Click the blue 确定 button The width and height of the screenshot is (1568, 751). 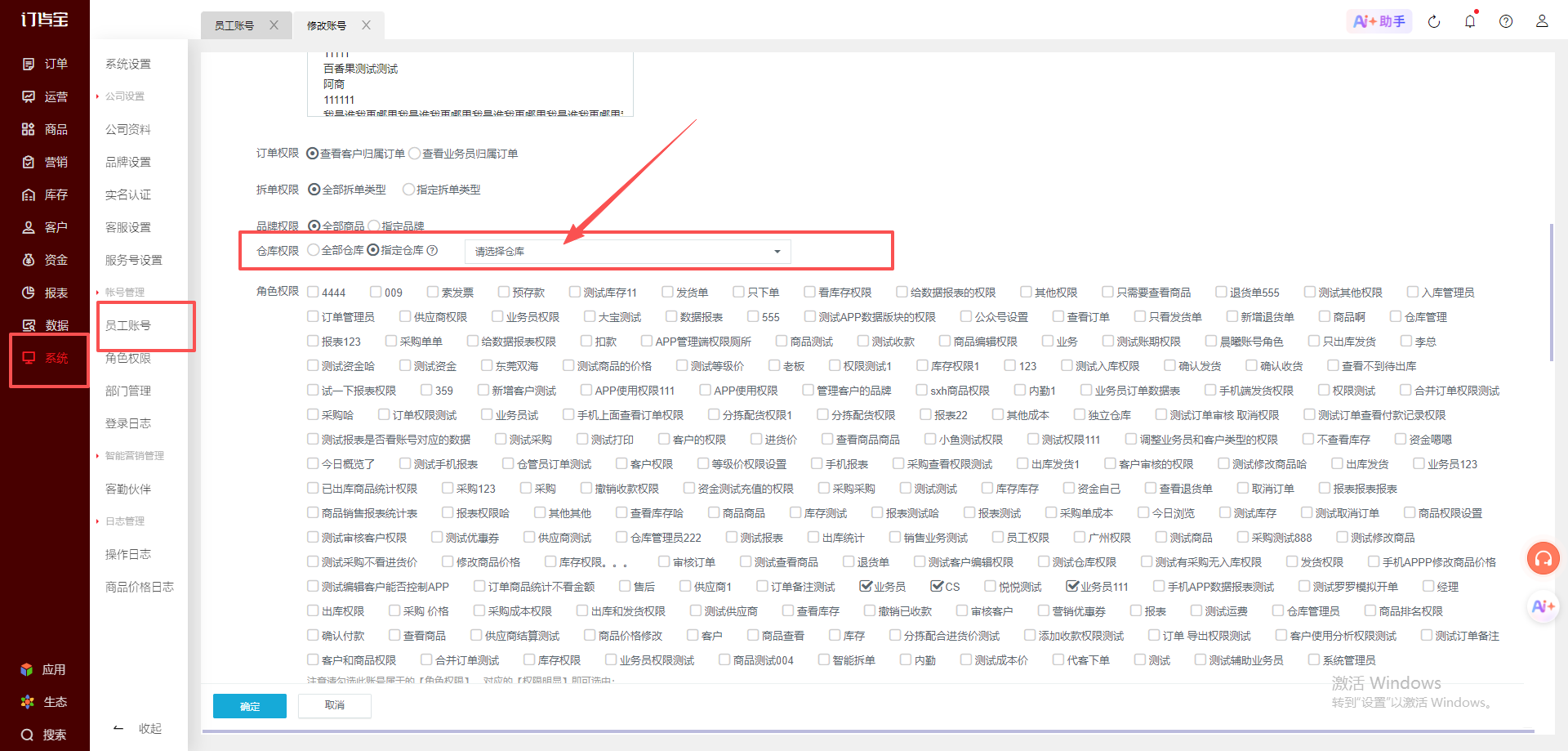pos(250,706)
